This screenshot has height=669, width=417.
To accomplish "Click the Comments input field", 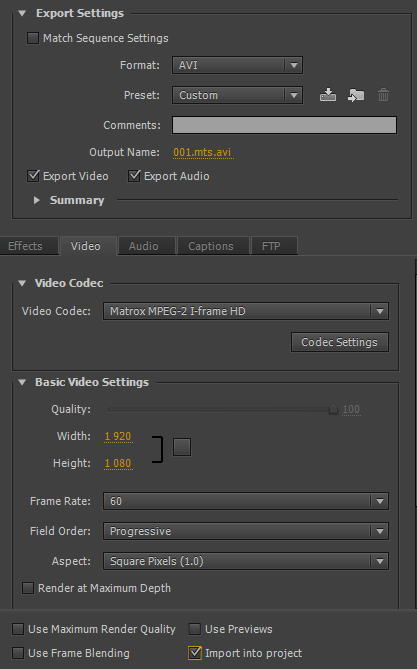I will click(x=284, y=125).
